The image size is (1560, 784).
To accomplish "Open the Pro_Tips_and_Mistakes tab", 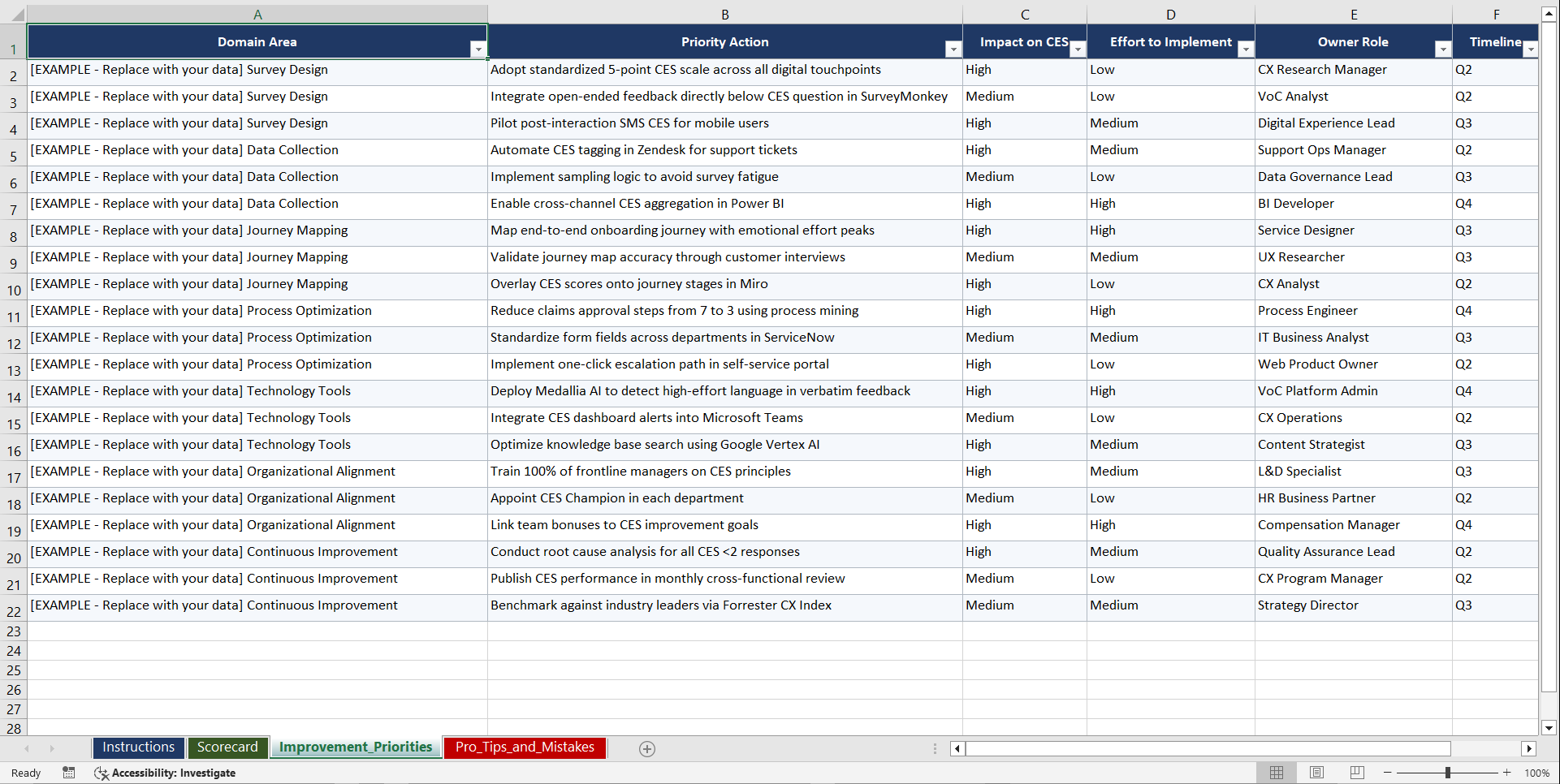I will coord(524,747).
